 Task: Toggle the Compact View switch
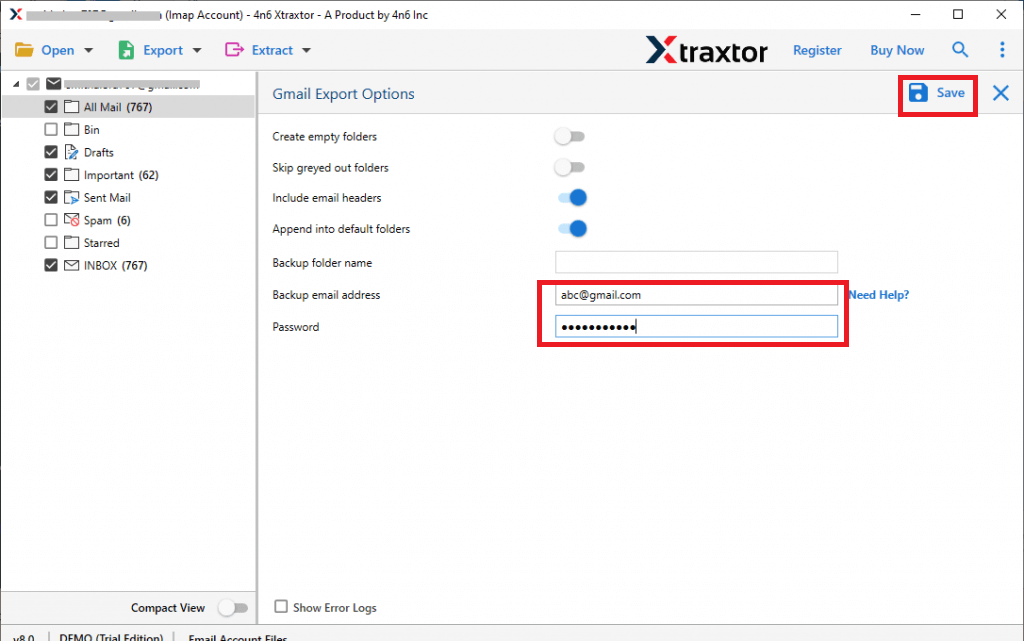[234, 607]
